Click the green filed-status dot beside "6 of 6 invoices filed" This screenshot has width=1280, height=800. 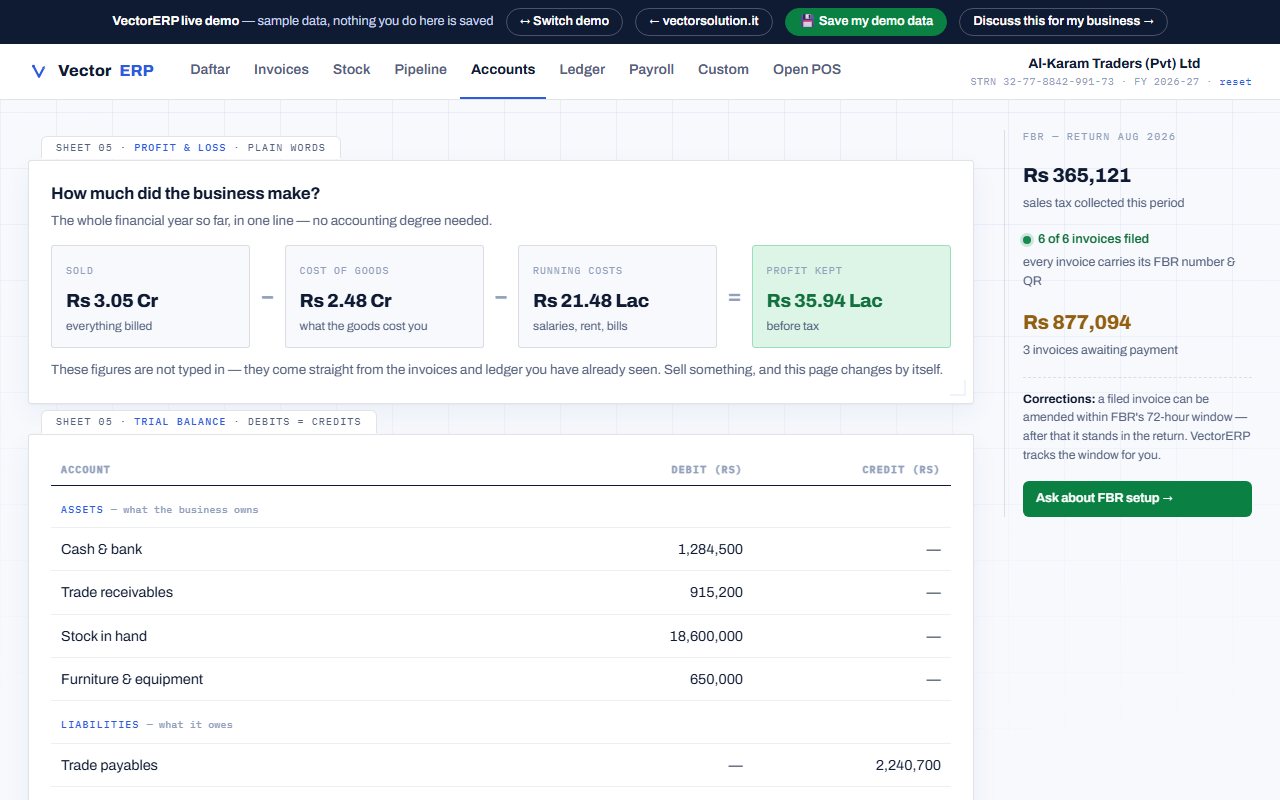click(1027, 240)
